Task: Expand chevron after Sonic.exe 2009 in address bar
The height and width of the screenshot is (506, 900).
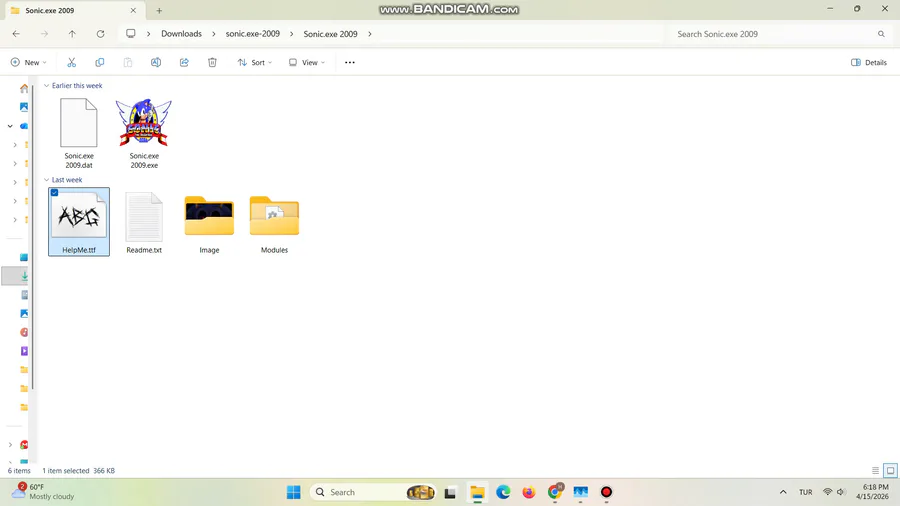Action: (x=370, y=34)
